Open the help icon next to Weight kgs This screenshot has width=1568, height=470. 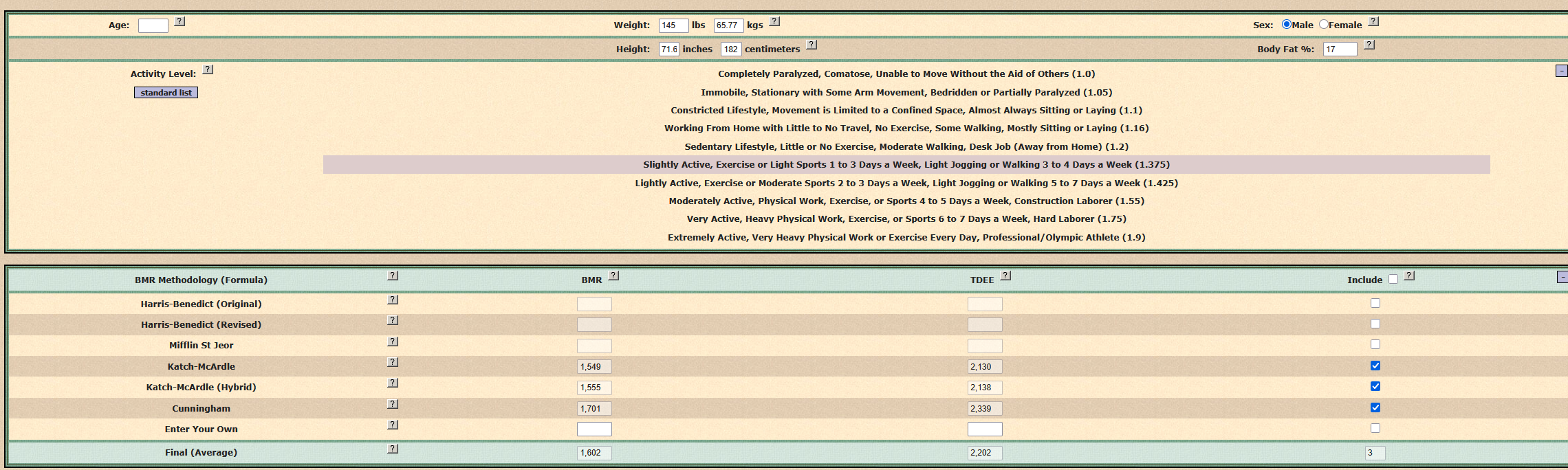(774, 21)
